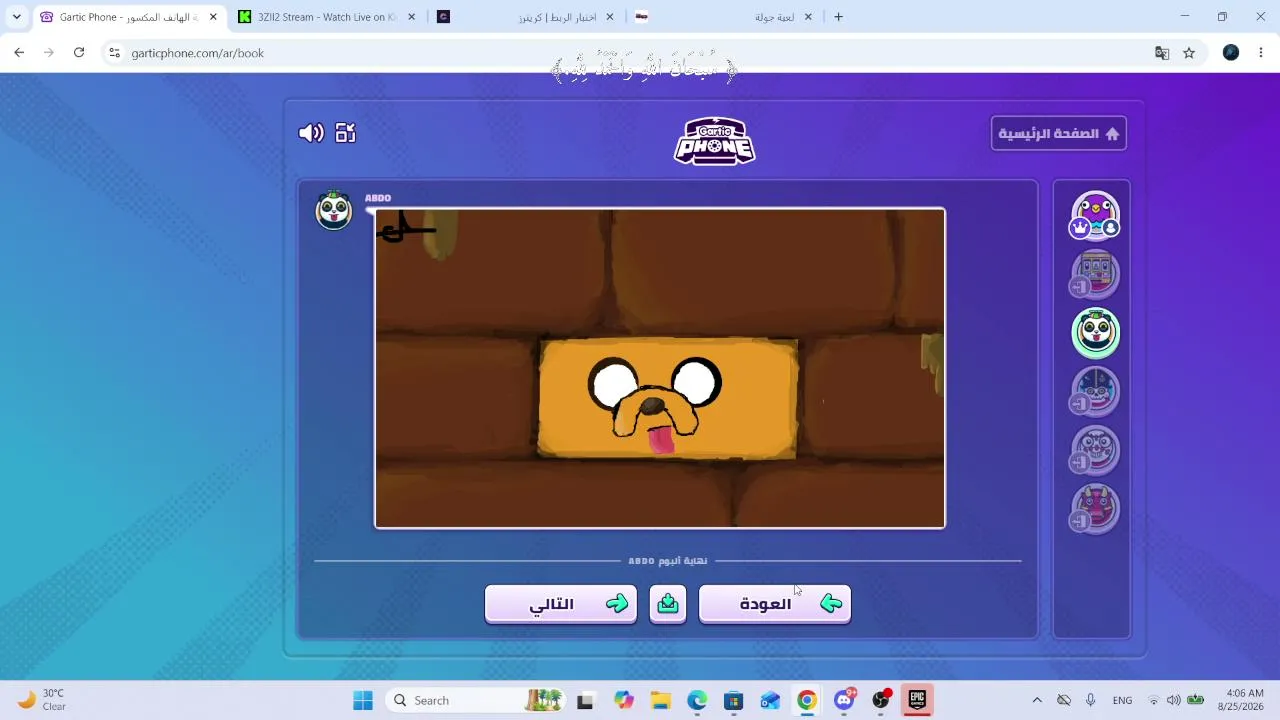This screenshot has height=720, width=1280.
Task: Launch Copilot from the taskbar
Action: point(624,701)
